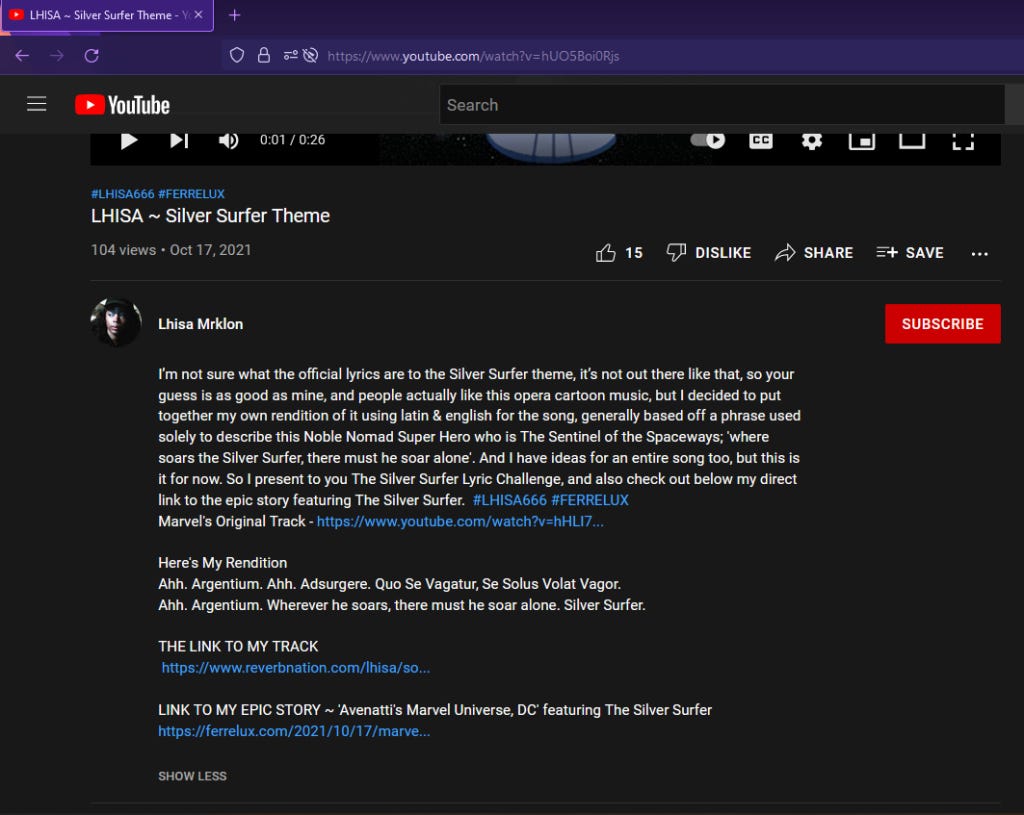Image resolution: width=1024 pixels, height=815 pixels.
Task: Click the 104 views Oct 17, 2021 text
Action: pyautogui.click(x=171, y=250)
